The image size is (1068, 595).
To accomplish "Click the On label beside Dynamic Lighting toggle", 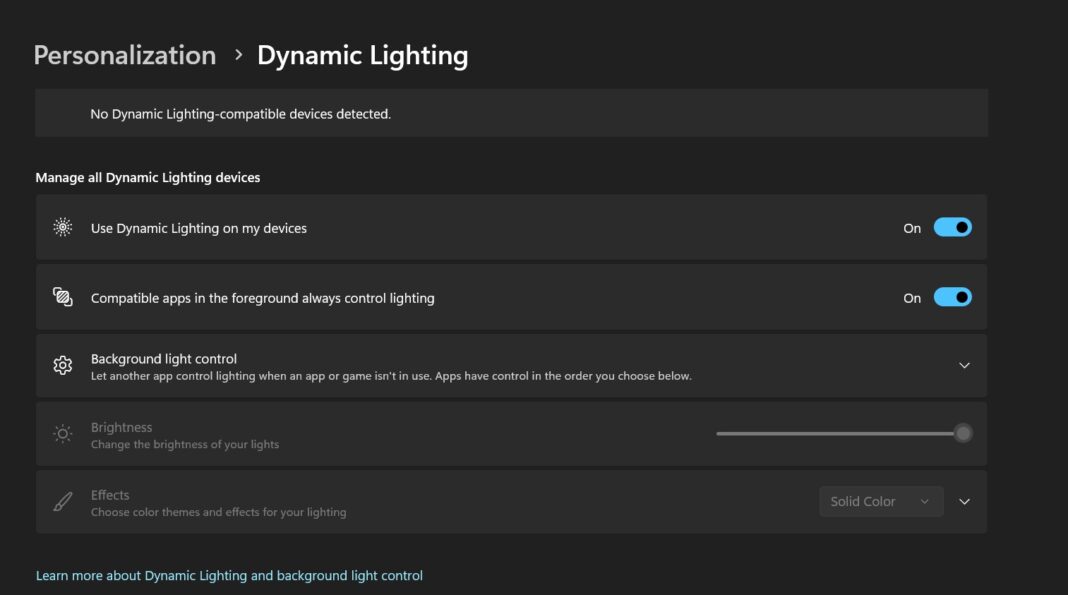I will [911, 227].
